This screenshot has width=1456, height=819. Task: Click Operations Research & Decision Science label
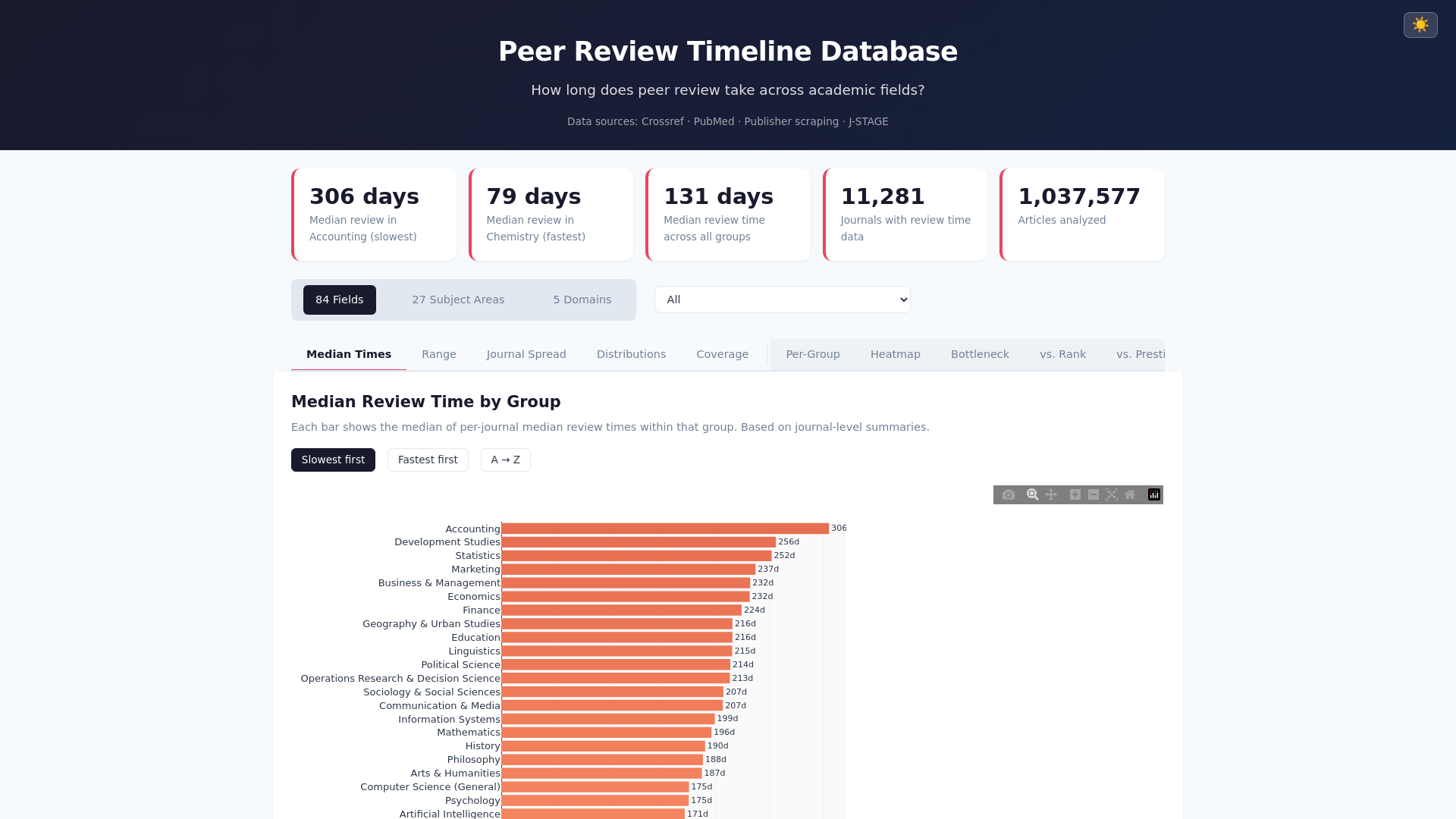coord(400,679)
